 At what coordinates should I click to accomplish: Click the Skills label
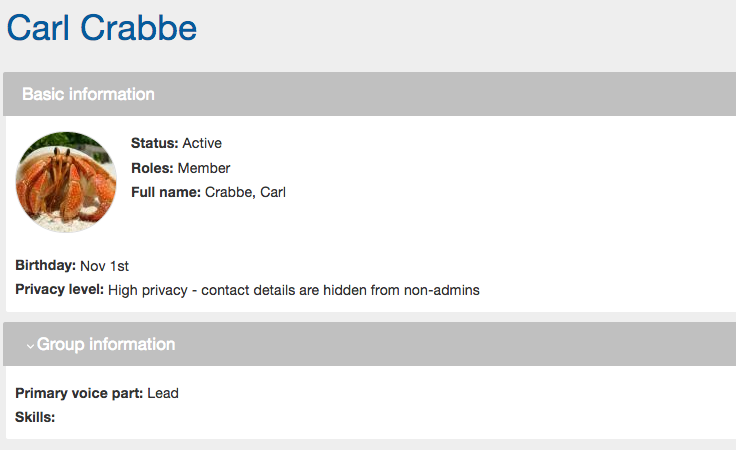(35, 417)
